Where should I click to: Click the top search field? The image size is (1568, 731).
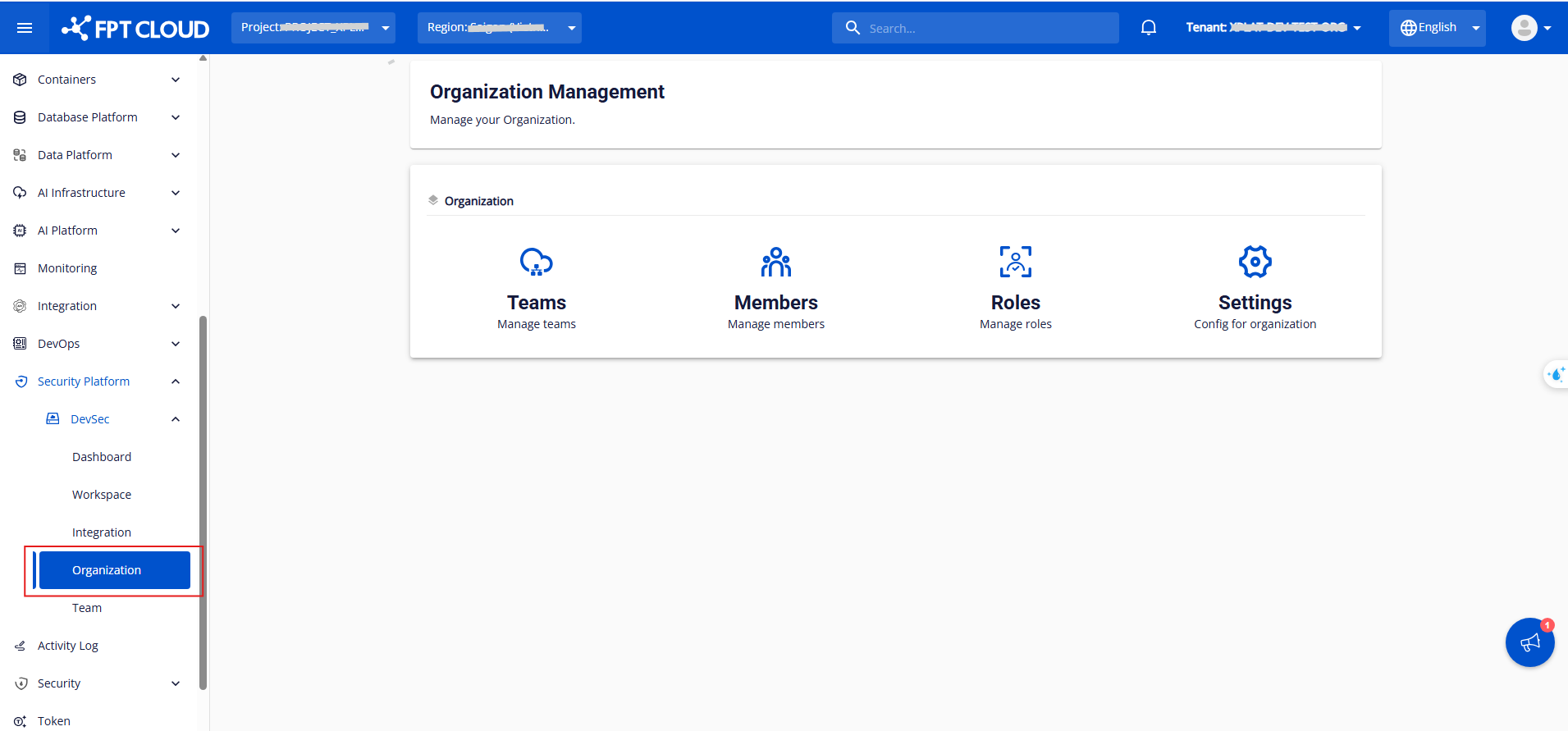tap(985, 28)
